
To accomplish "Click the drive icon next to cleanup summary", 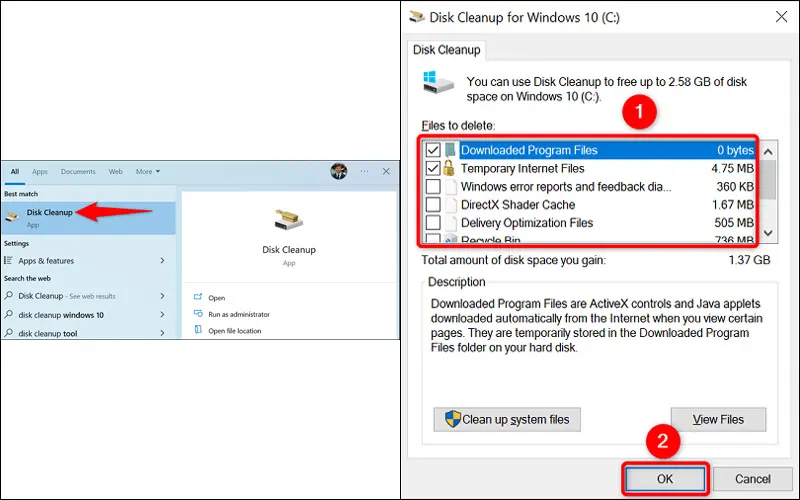I will (x=438, y=83).
